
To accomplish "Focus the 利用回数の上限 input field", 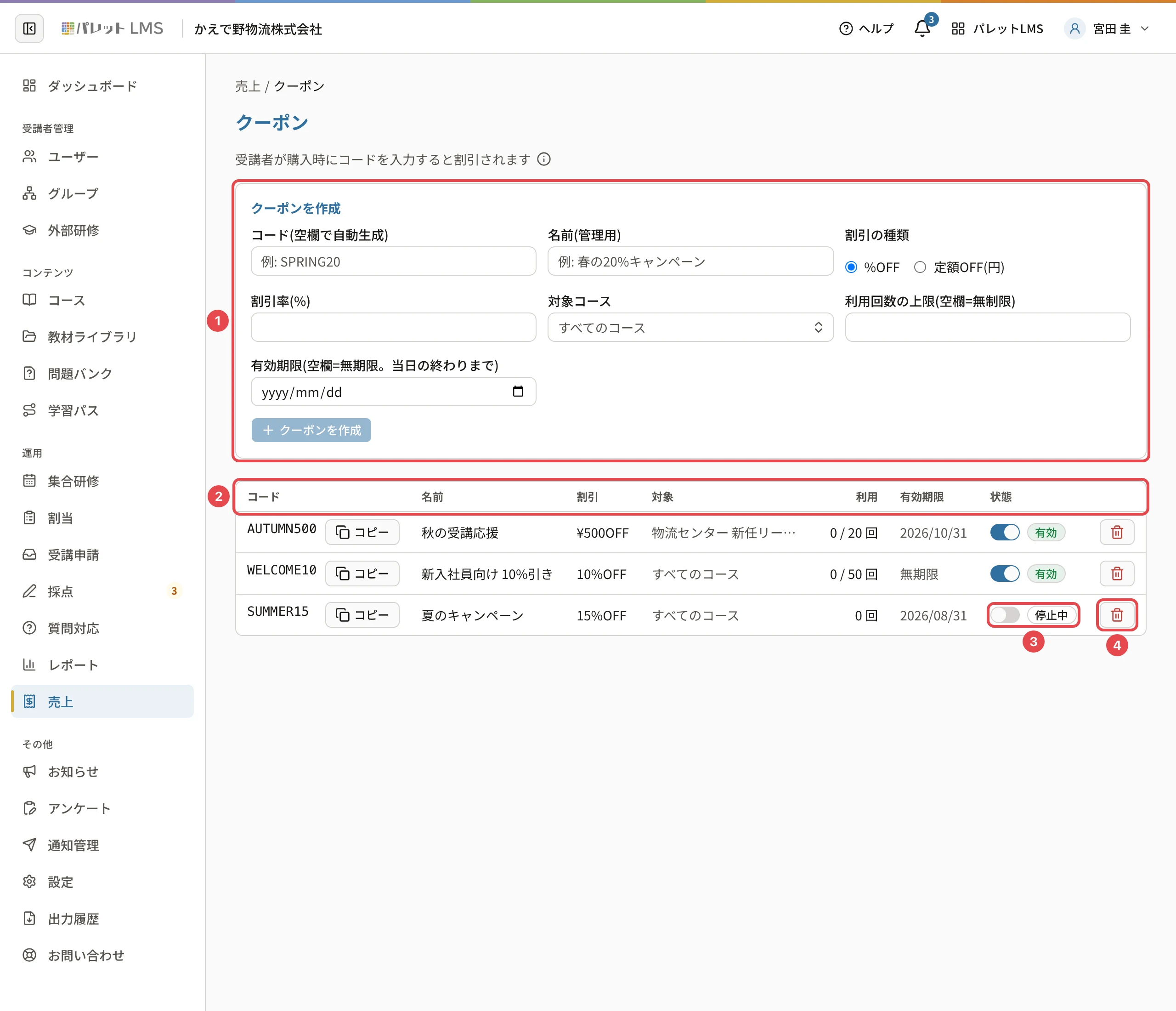I will tap(988, 328).
